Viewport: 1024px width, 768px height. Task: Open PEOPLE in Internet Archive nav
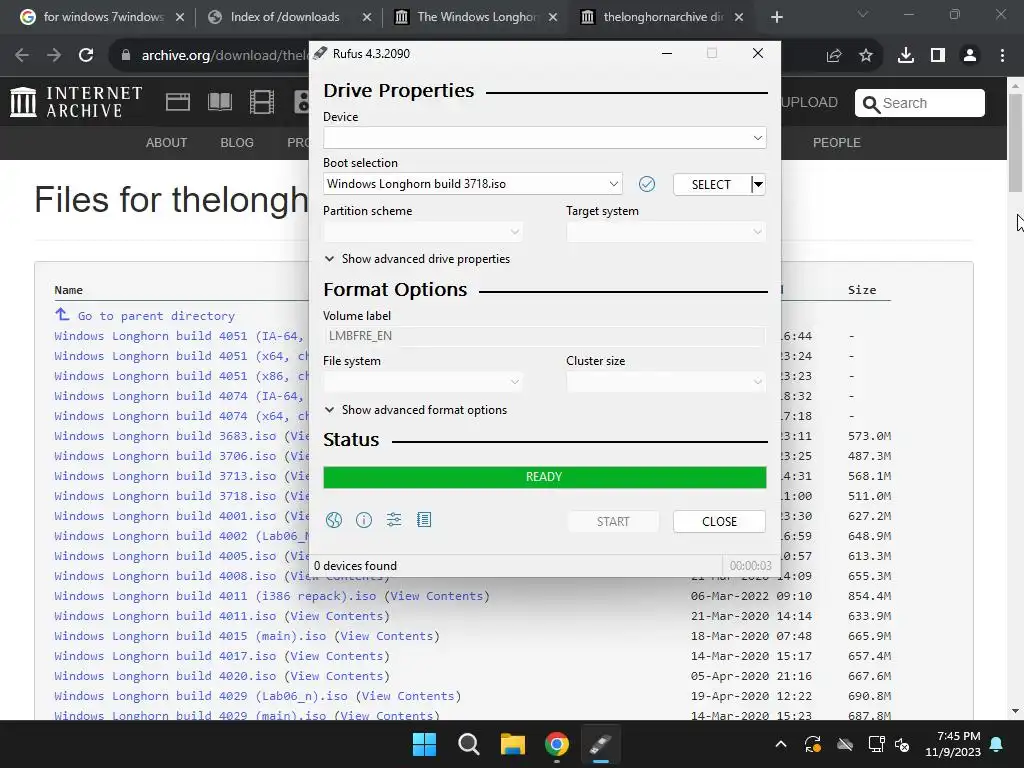[x=837, y=142]
